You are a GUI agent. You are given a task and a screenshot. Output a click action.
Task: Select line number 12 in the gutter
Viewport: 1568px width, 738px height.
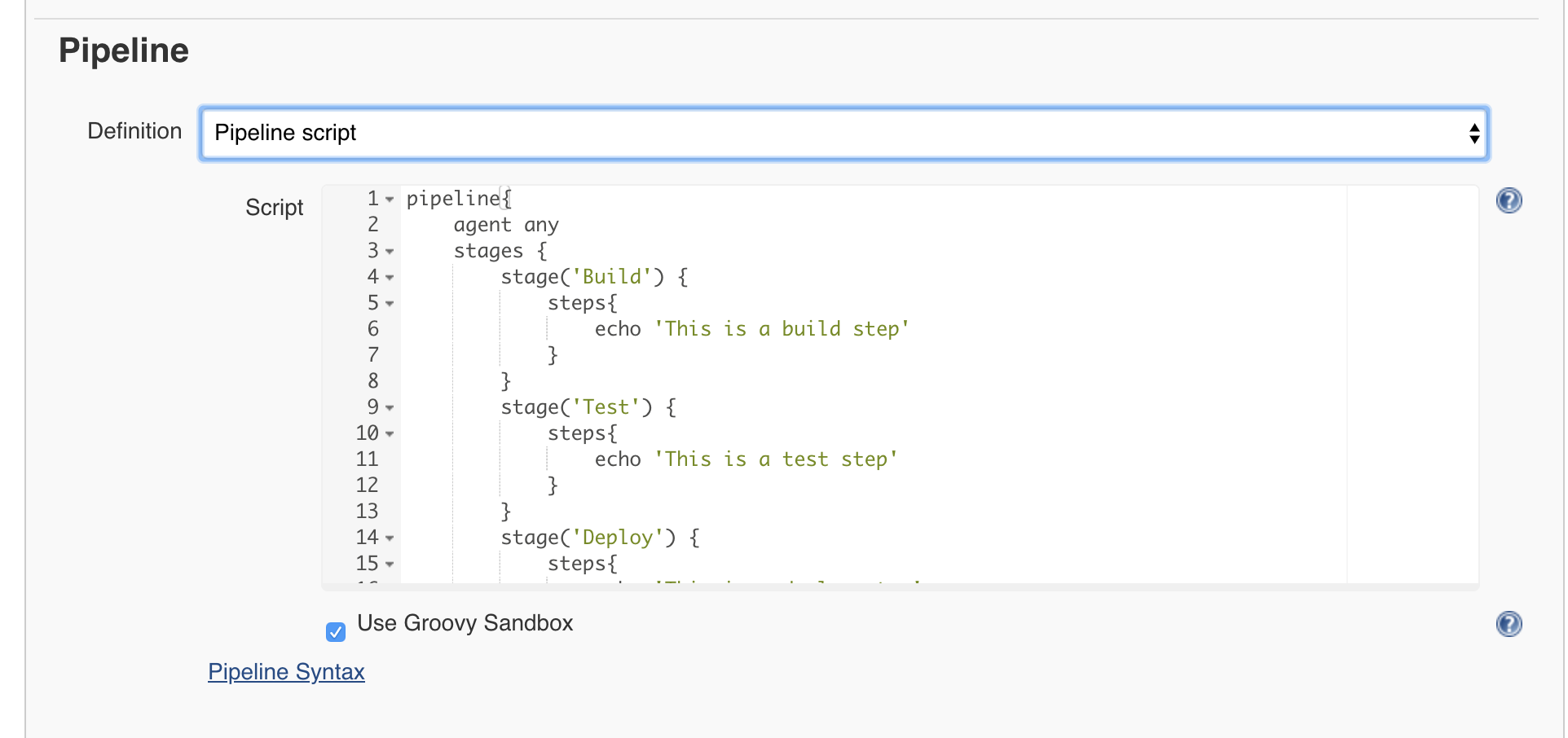[x=367, y=485]
